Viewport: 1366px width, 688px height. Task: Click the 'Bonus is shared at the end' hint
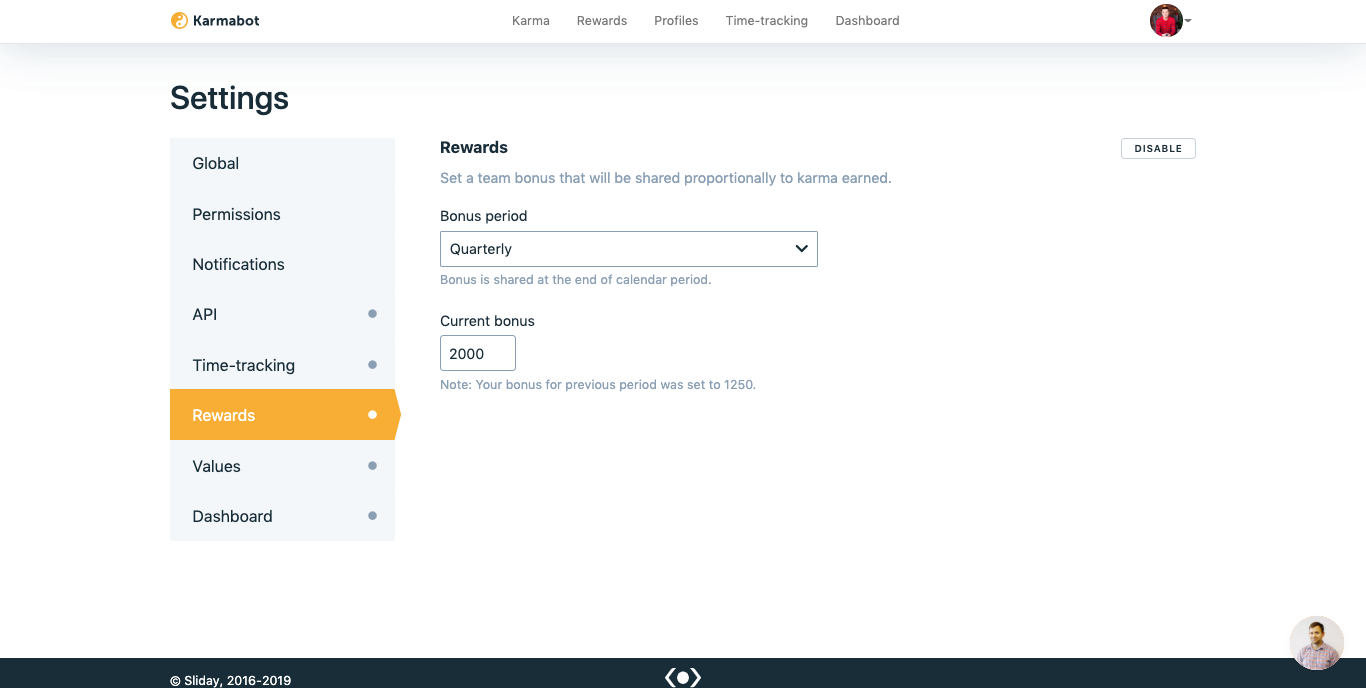point(576,280)
